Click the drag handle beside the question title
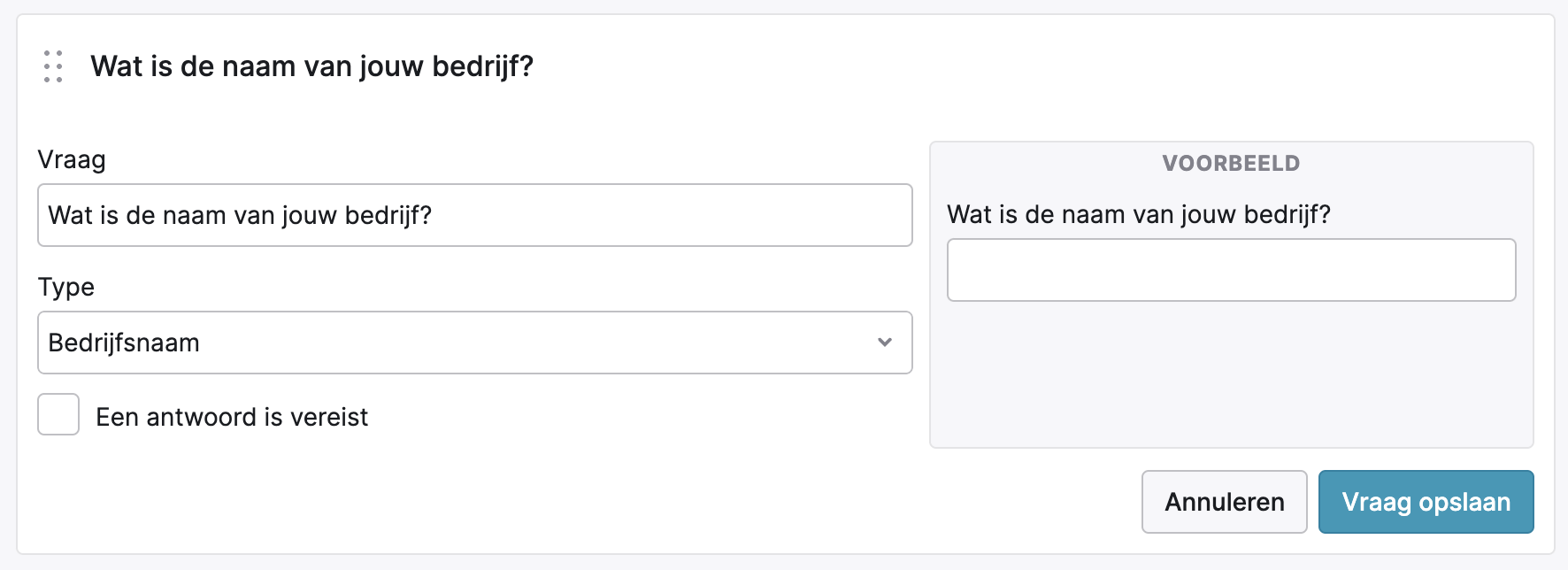 pos(53,66)
